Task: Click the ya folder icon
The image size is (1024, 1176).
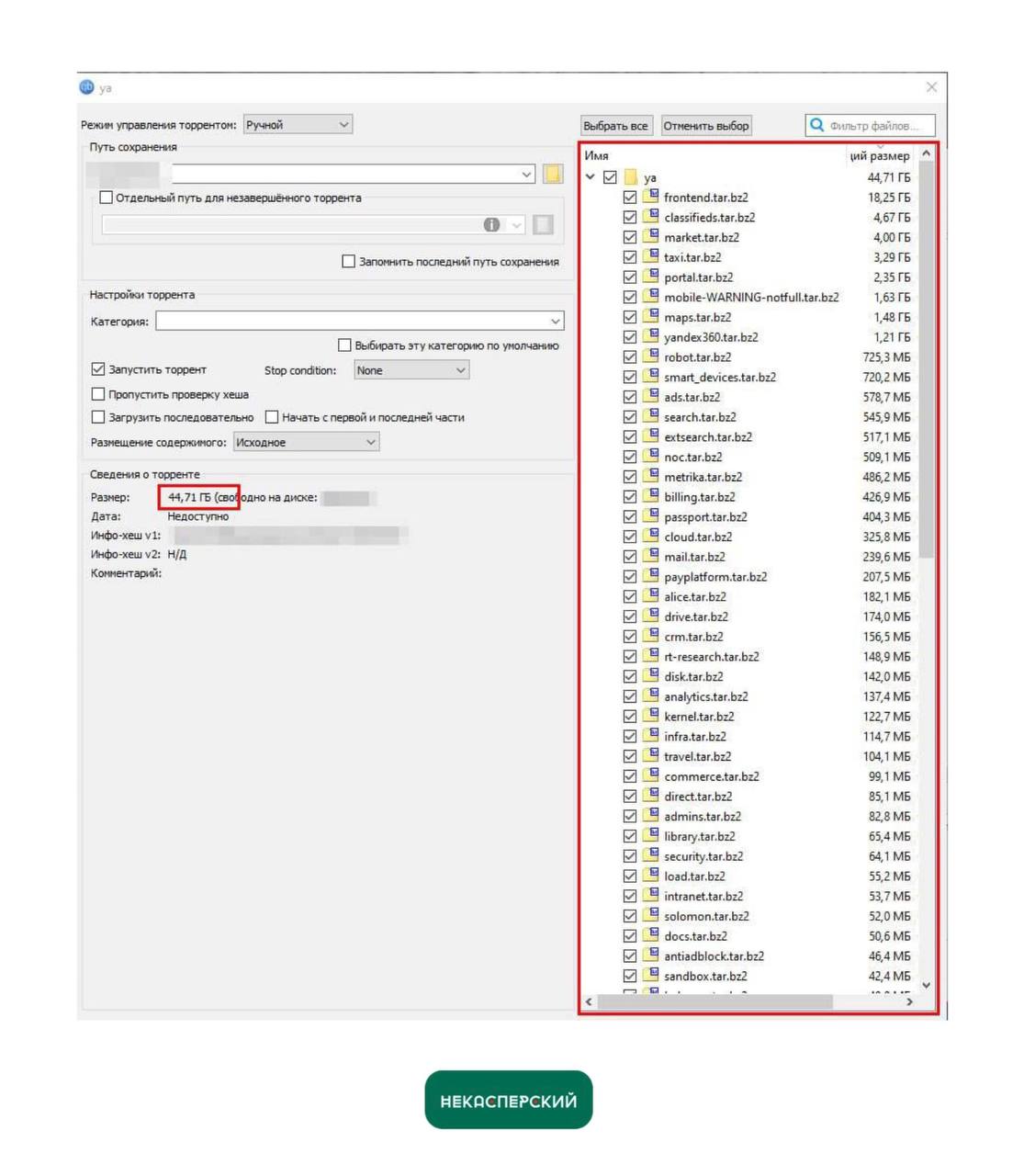Action: (631, 177)
